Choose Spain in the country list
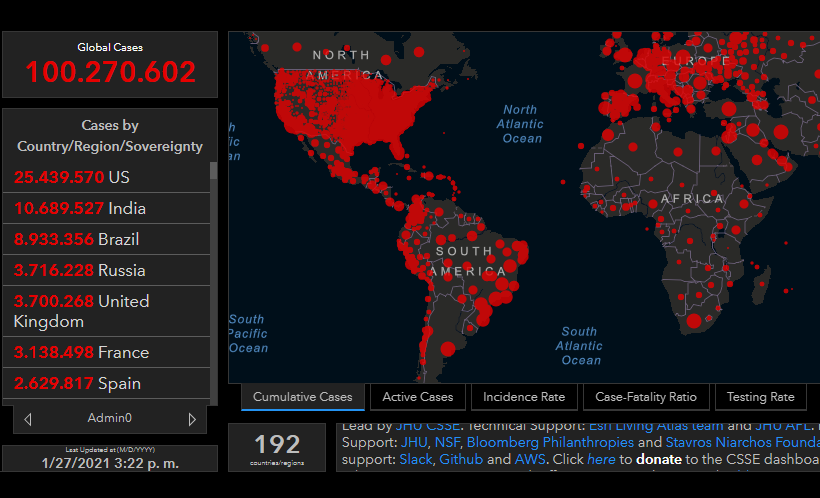 [108, 383]
